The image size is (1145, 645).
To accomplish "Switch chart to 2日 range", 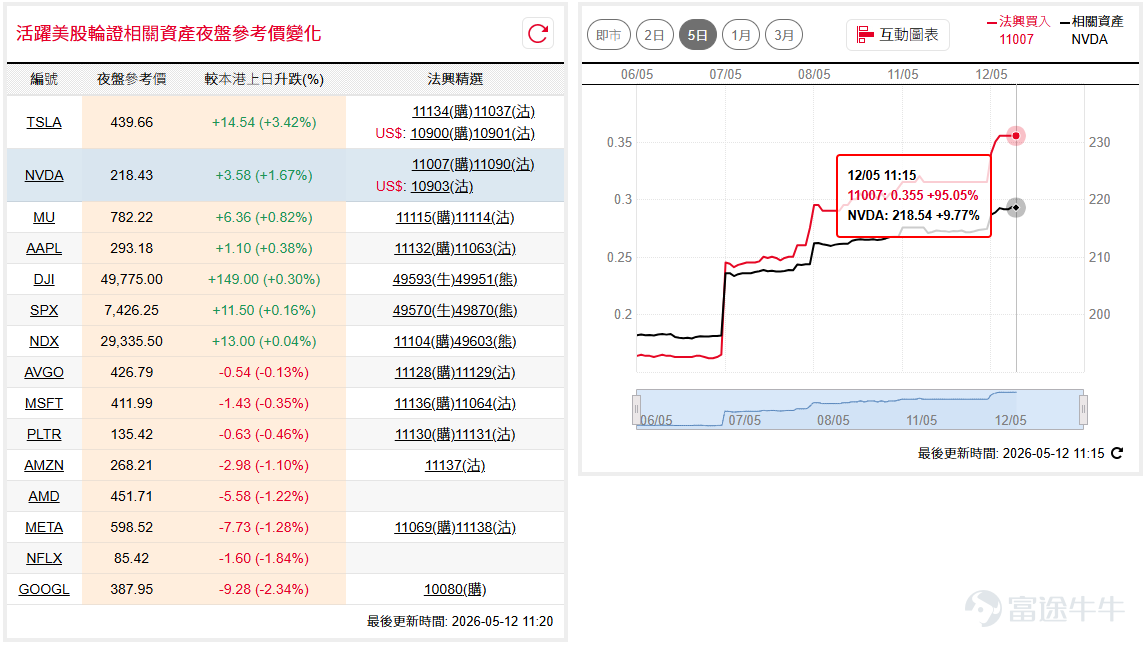I will click(654, 34).
